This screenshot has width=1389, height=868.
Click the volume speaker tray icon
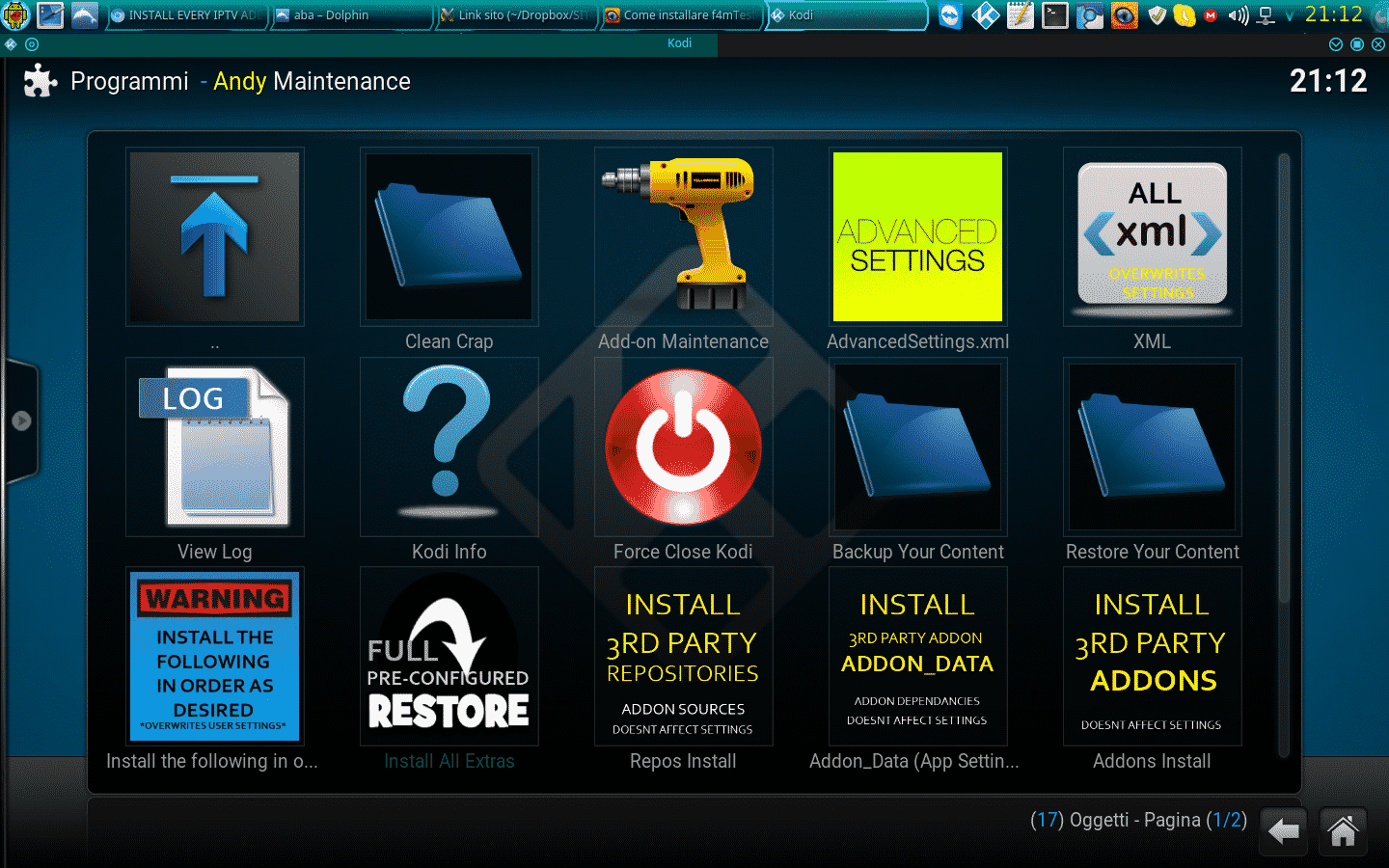point(1238,15)
